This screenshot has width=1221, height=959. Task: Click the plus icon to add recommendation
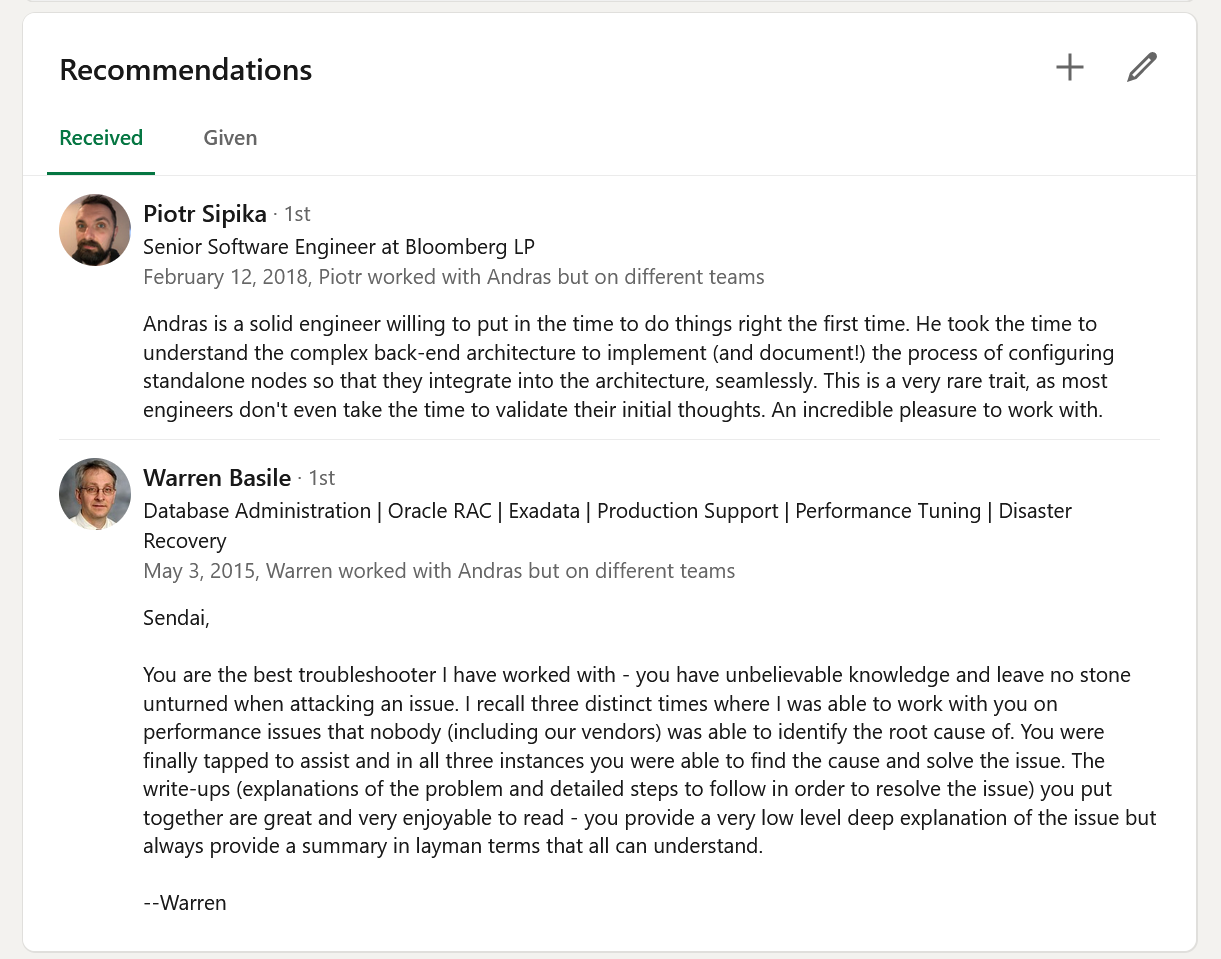1070,68
